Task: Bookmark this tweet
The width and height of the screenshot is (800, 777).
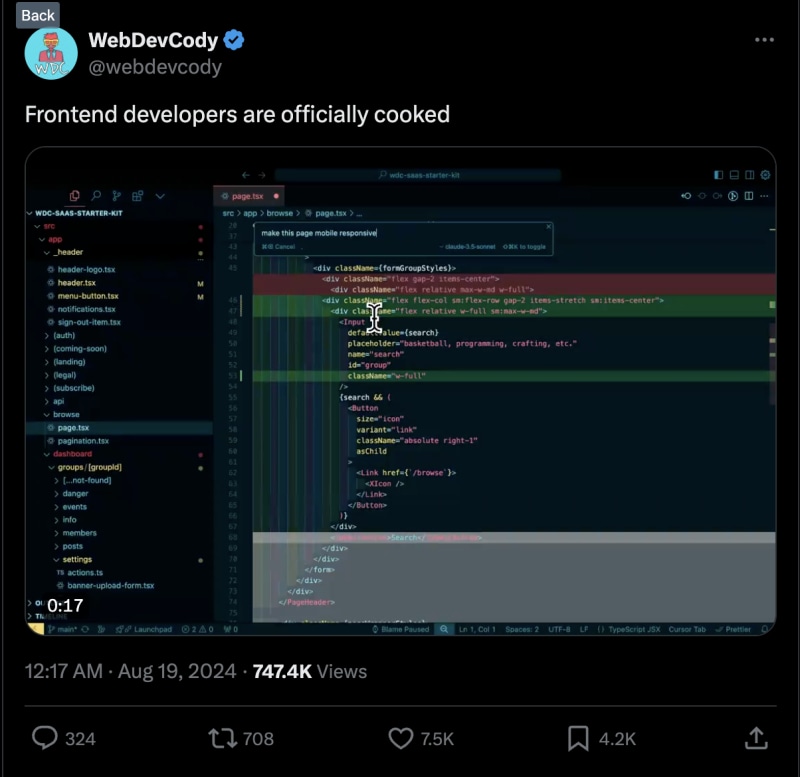Action: click(x=578, y=738)
